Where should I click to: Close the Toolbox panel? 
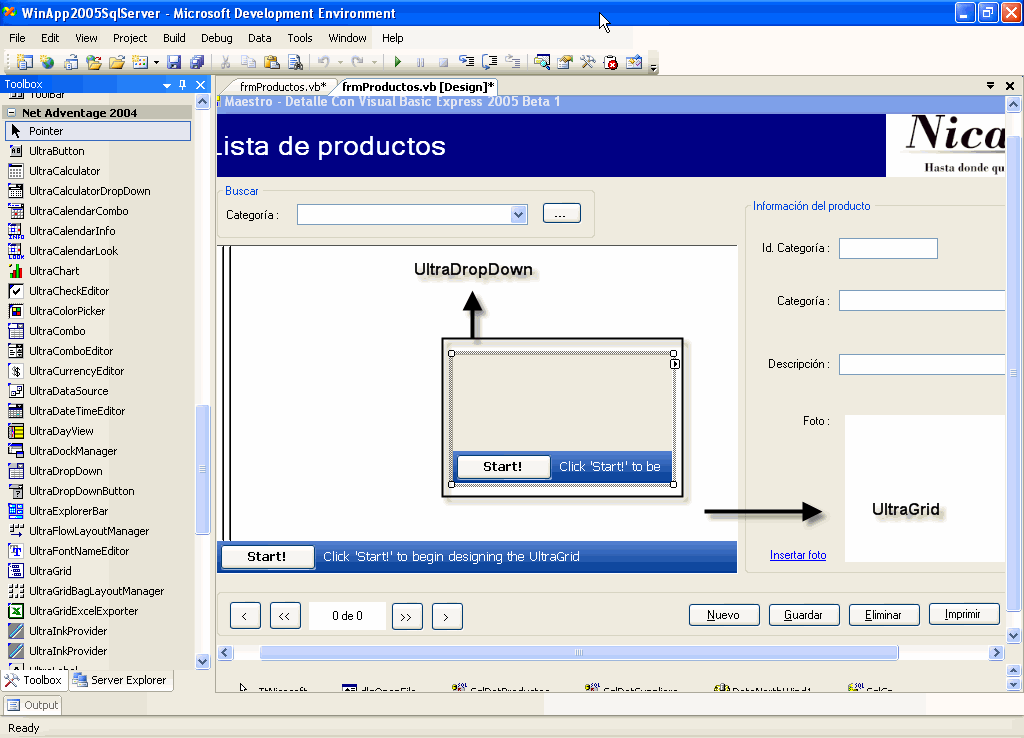pyautogui.click(x=200, y=84)
